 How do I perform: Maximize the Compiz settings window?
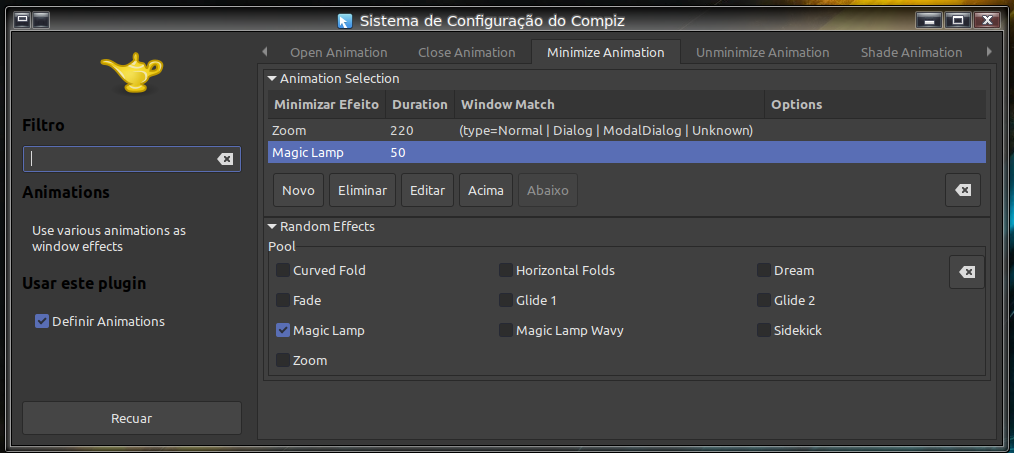(x=958, y=20)
